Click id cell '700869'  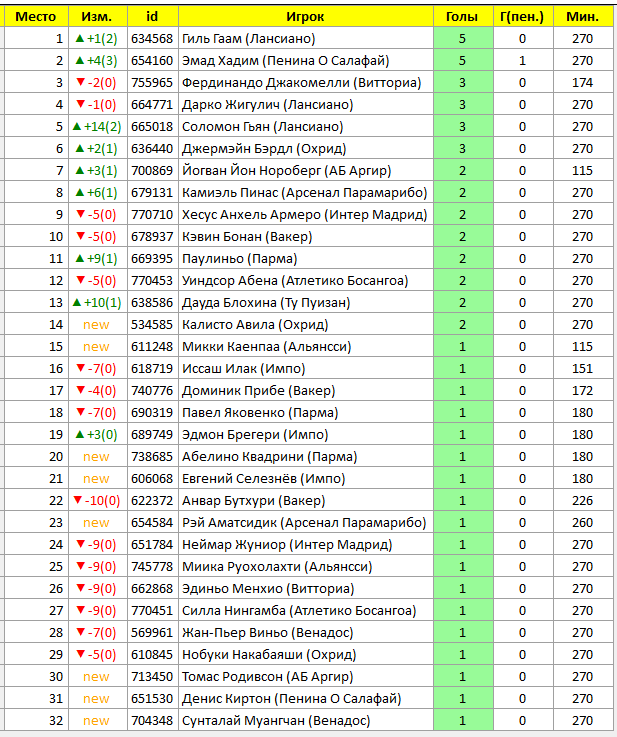click(x=152, y=171)
